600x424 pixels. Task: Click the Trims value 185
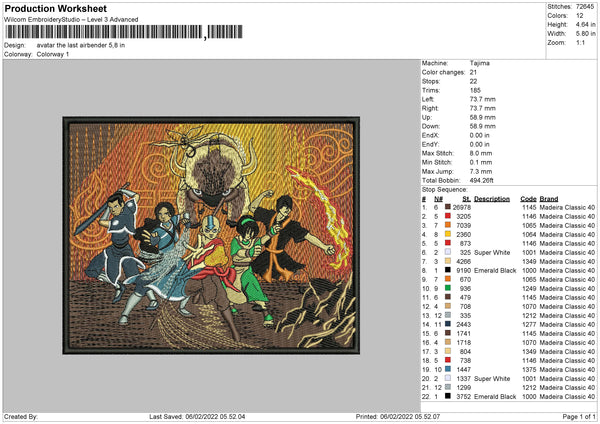pos(475,90)
